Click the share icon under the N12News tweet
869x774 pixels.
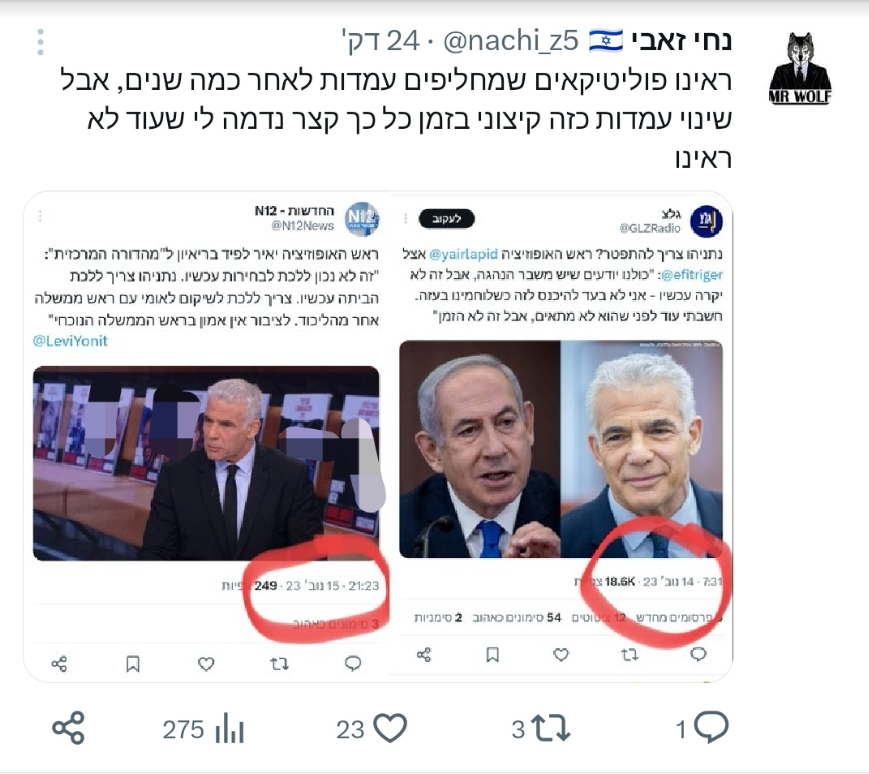pos(59,664)
